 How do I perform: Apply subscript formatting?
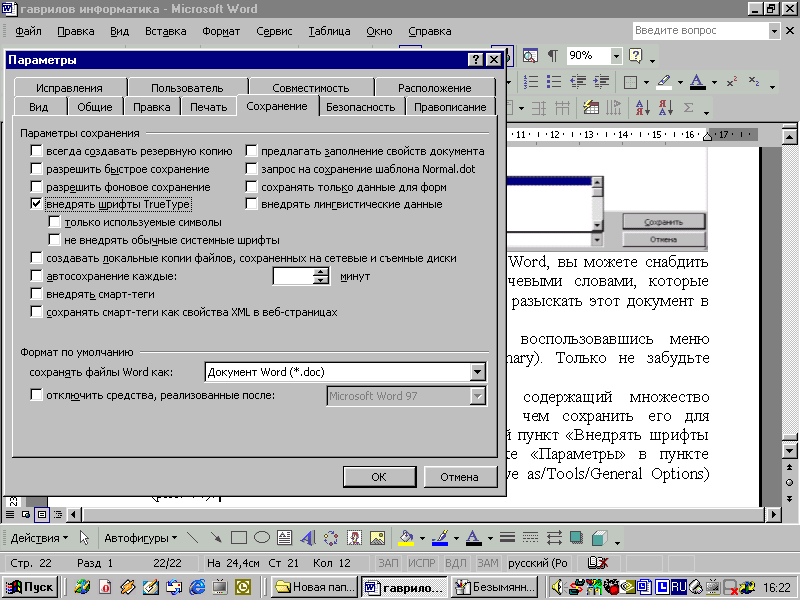point(754,82)
